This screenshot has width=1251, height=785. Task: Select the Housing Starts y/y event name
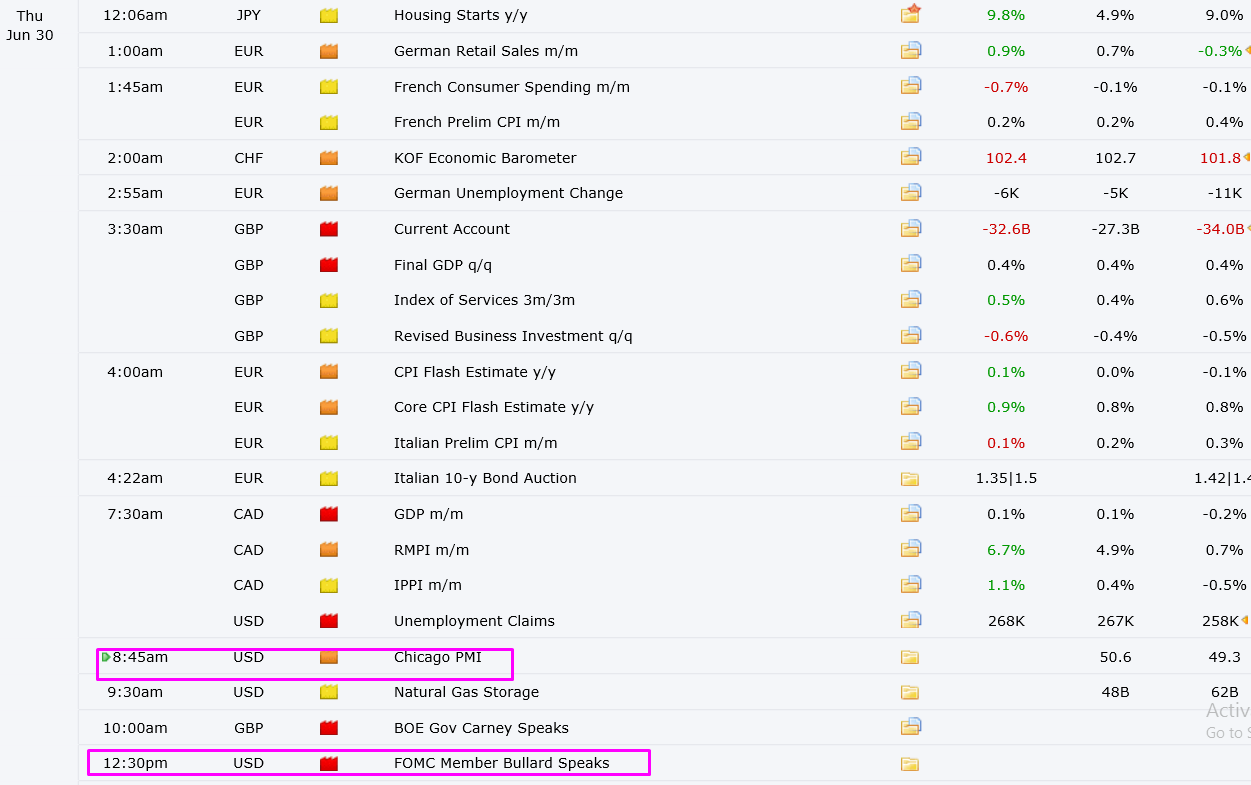point(459,15)
